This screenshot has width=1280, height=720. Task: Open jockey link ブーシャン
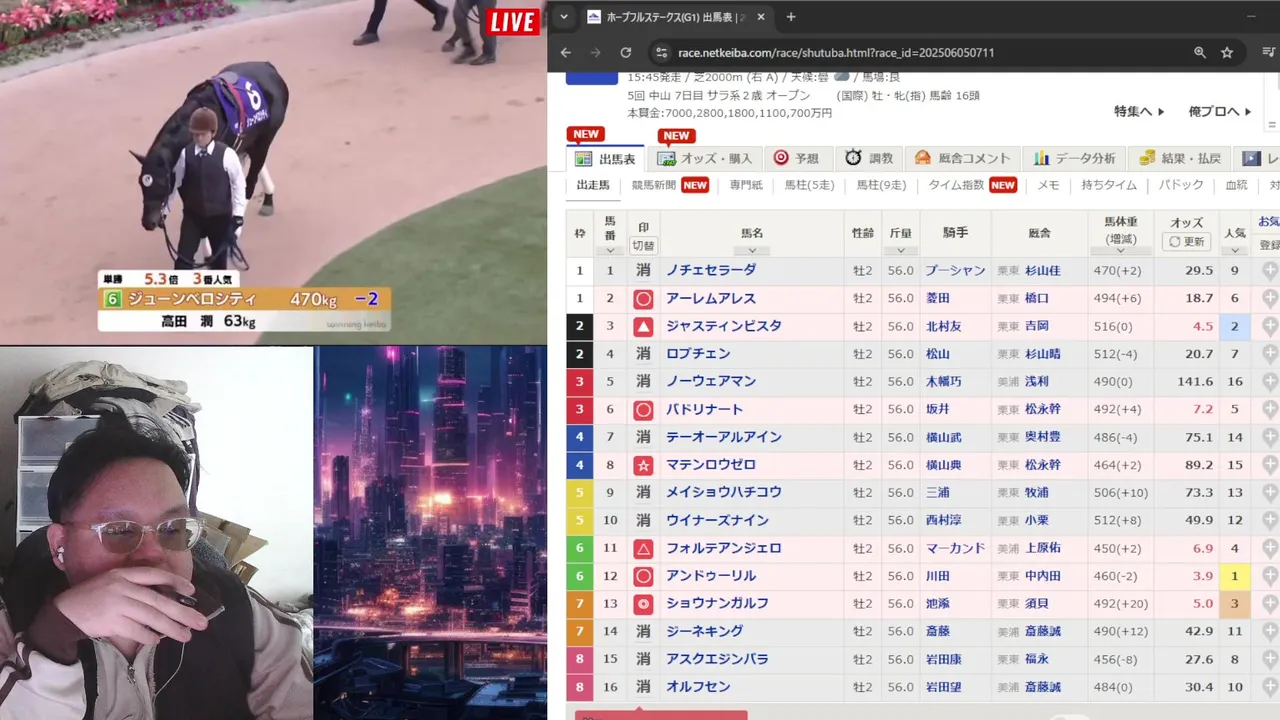point(955,270)
